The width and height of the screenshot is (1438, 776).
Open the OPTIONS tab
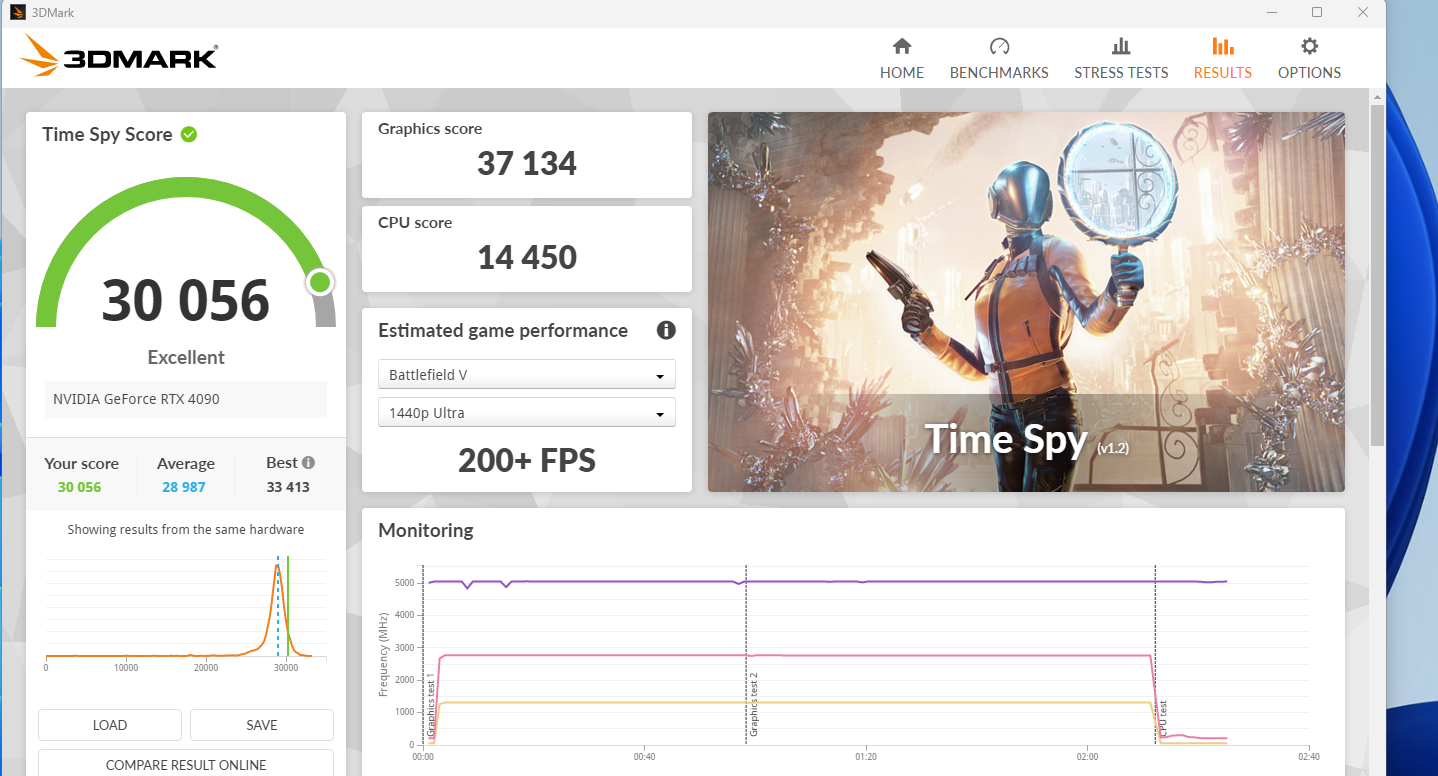click(1309, 59)
